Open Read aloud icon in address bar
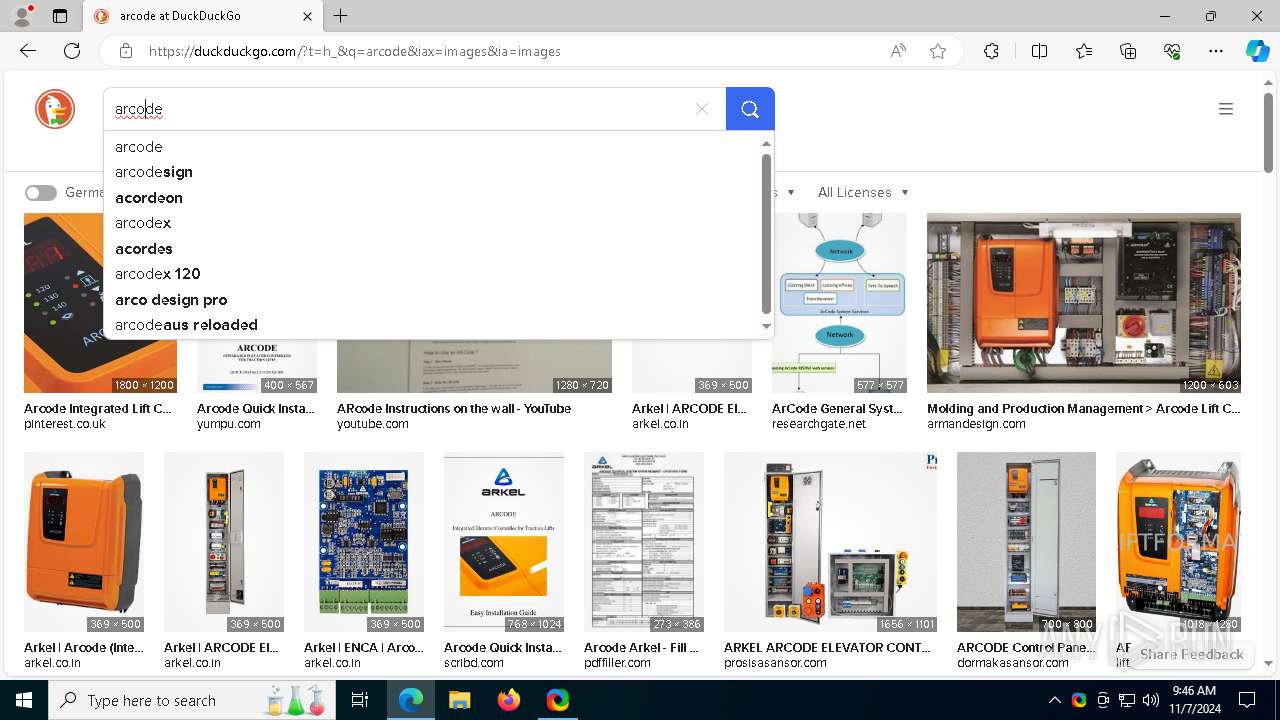 [x=898, y=51]
